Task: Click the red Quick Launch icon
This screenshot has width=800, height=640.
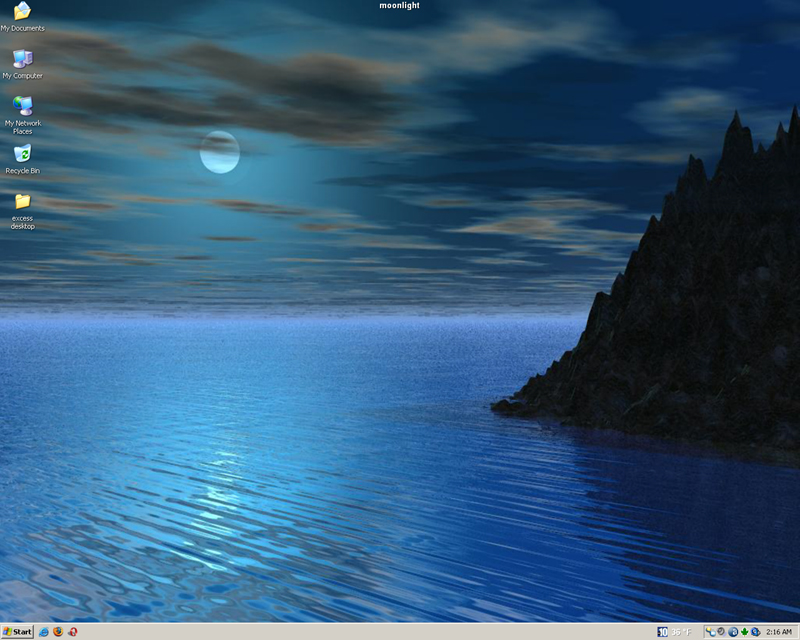Action: point(73,632)
